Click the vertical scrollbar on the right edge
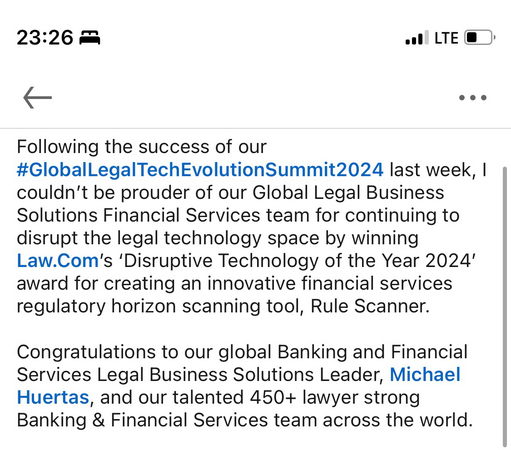The height and width of the screenshot is (450, 511). (505, 307)
